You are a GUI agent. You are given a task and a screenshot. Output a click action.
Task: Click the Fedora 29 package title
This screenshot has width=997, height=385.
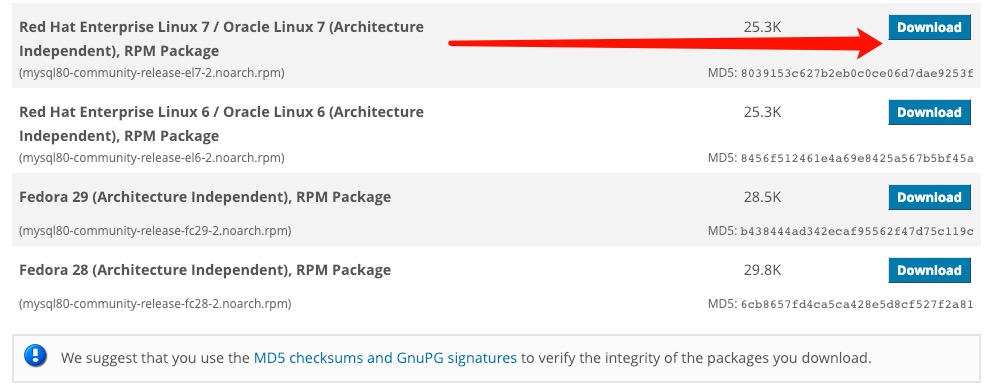205,197
